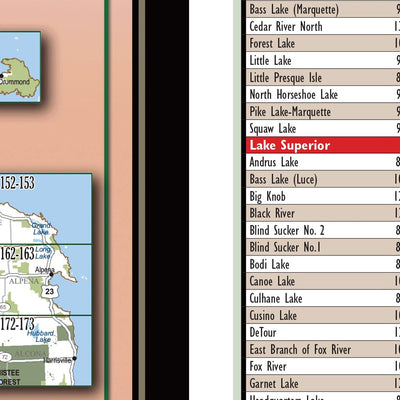Image resolution: width=400 pixels, height=400 pixels.
Task: Click the US 23 highway shield
Action: pos(49,291)
